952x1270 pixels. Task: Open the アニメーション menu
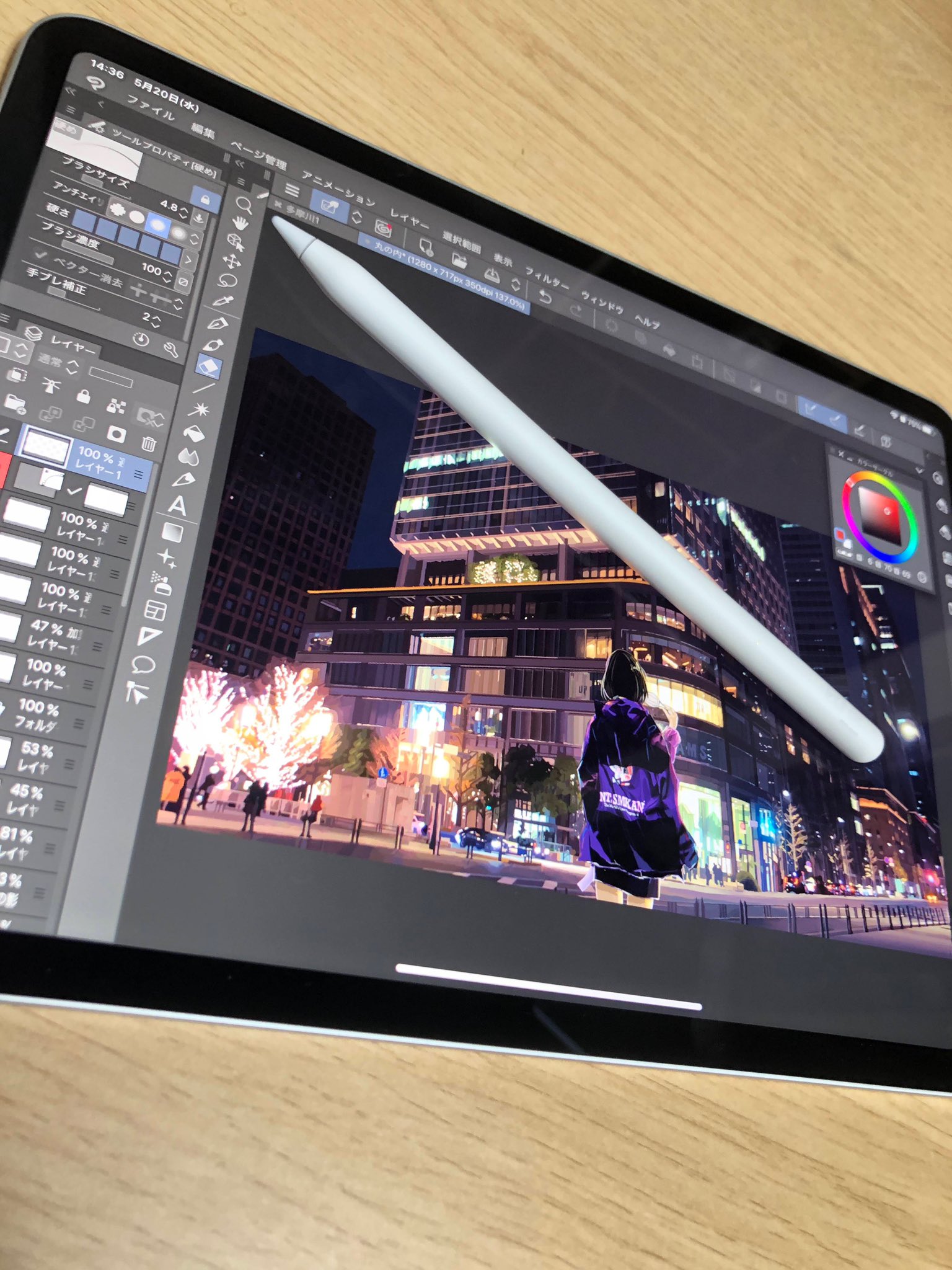(x=339, y=189)
